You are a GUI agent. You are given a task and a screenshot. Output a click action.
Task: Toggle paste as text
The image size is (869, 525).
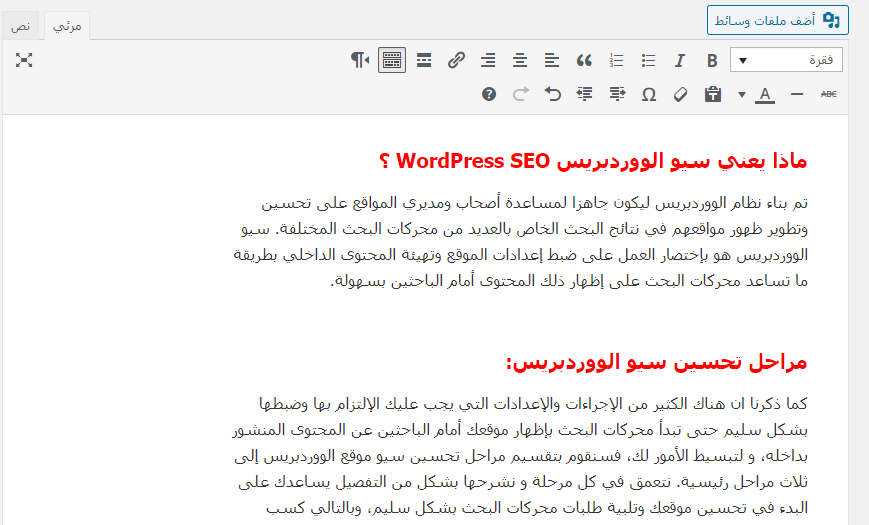click(713, 94)
